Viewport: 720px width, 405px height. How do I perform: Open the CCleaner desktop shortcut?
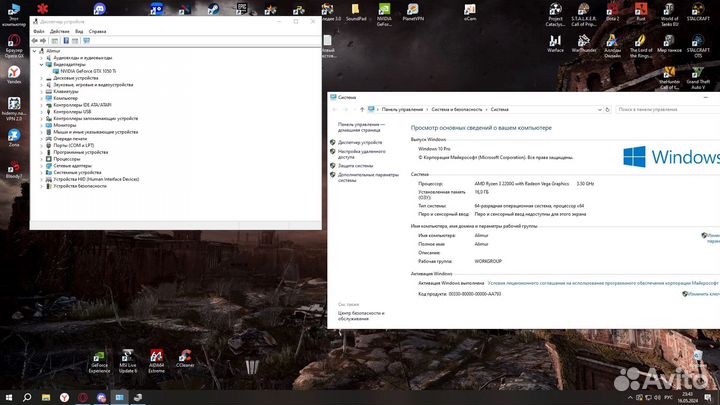point(185,359)
